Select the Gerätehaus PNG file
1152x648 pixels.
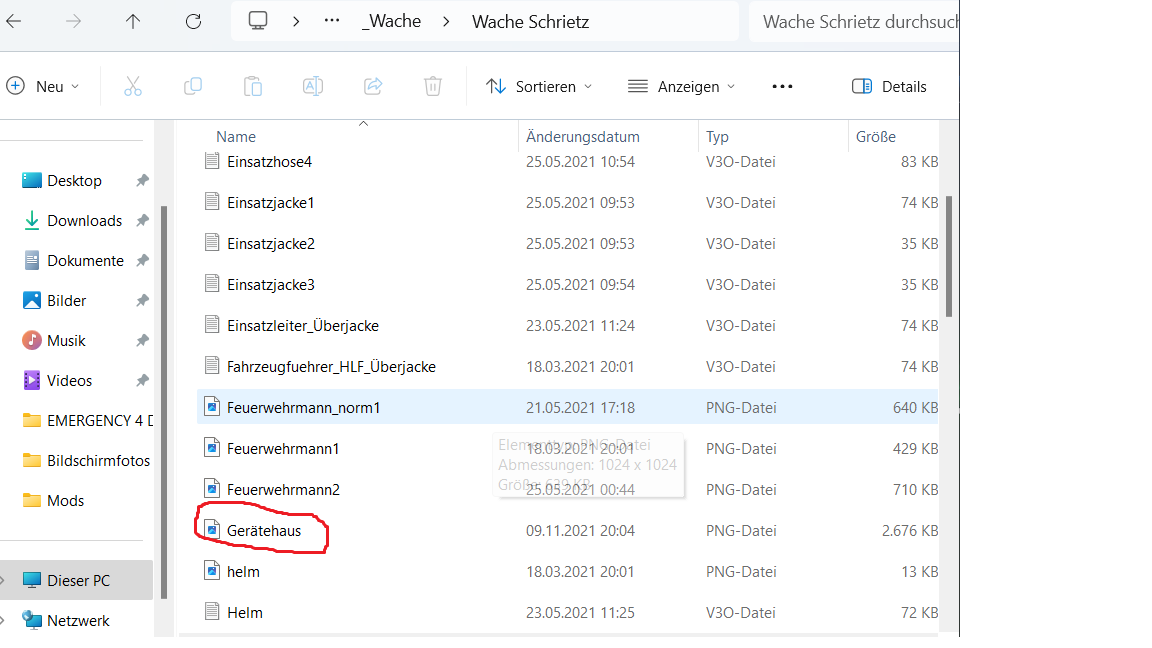264,531
